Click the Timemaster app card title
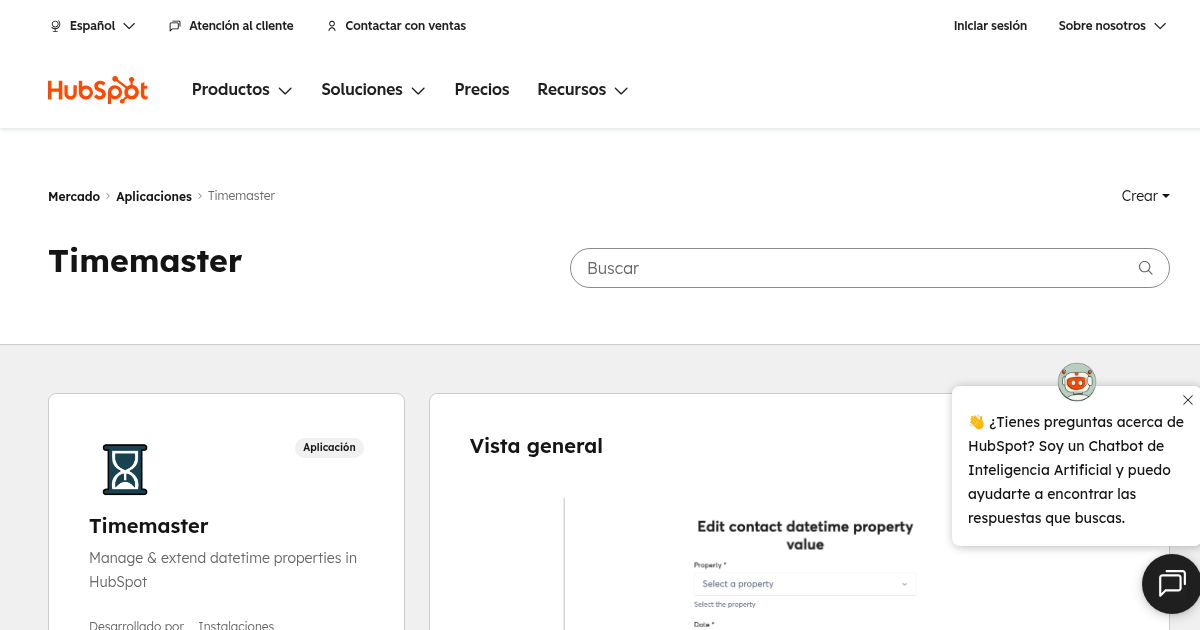Screen dimensions: 1200x630 click(x=149, y=526)
